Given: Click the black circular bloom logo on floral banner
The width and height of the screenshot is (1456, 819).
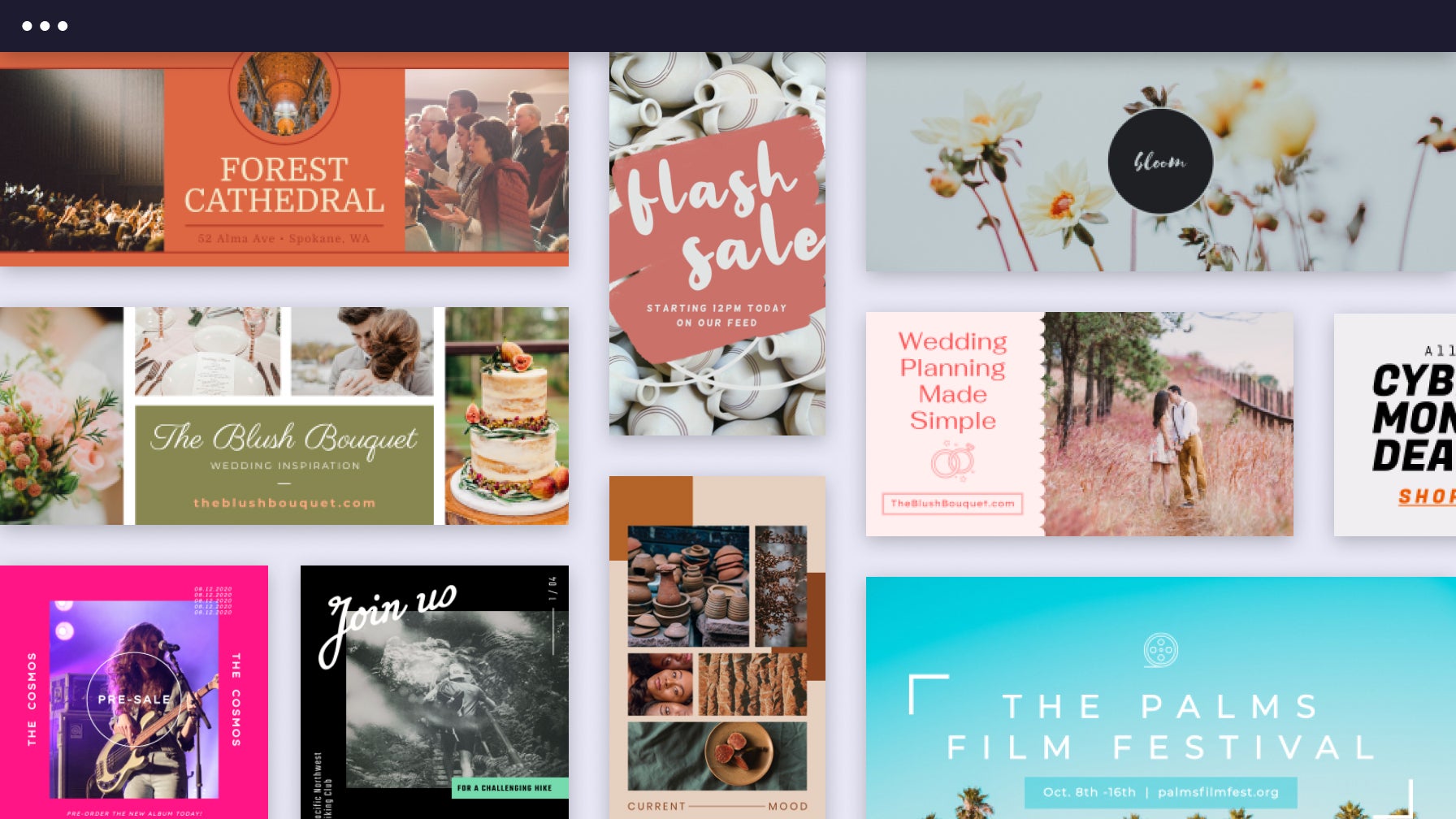Looking at the screenshot, I should [x=1160, y=162].
